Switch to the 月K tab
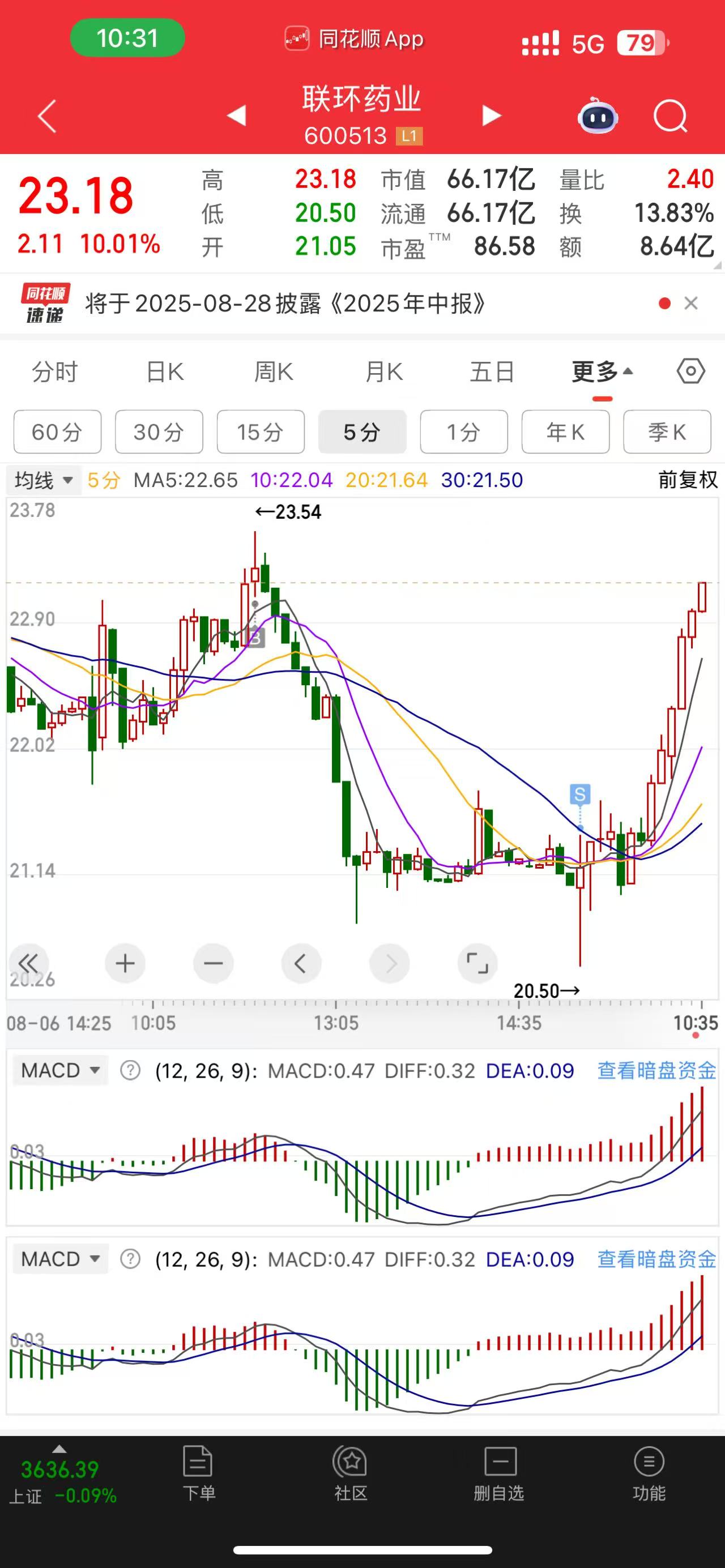The image size is (725, 1568). [383, 371]
